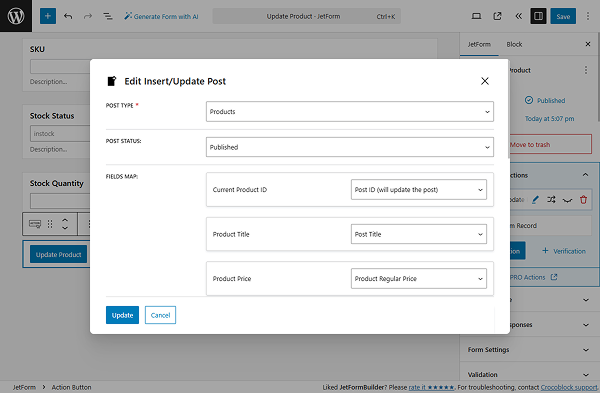Open the block inserter plus button
Image resolution: width=600 pixels, height=393 pixels.
pos(48,16)
